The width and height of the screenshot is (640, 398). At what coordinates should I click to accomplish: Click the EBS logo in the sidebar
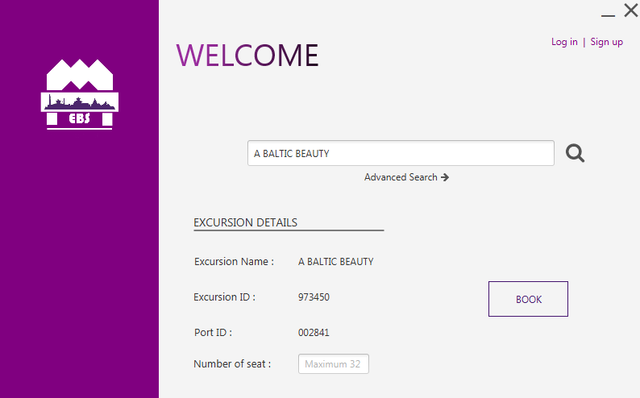[x=80, y=95]
